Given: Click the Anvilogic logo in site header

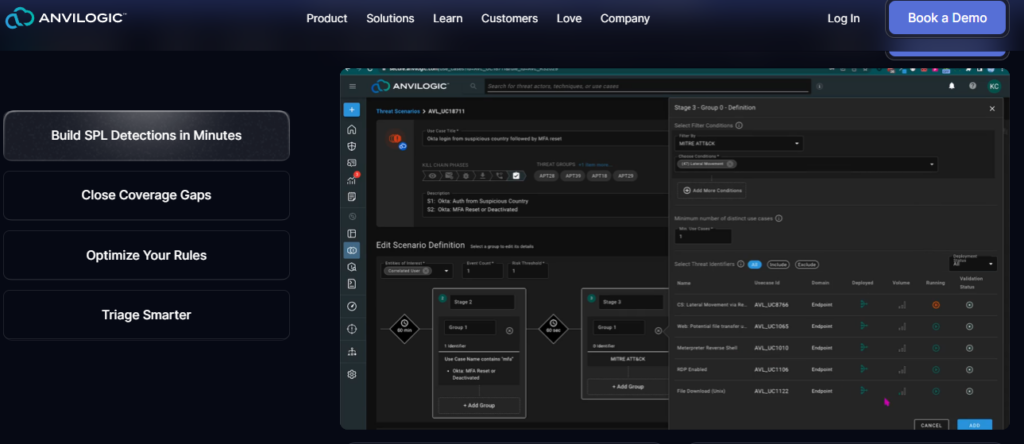Looking at the screenshot, I should tap(66, 18).
